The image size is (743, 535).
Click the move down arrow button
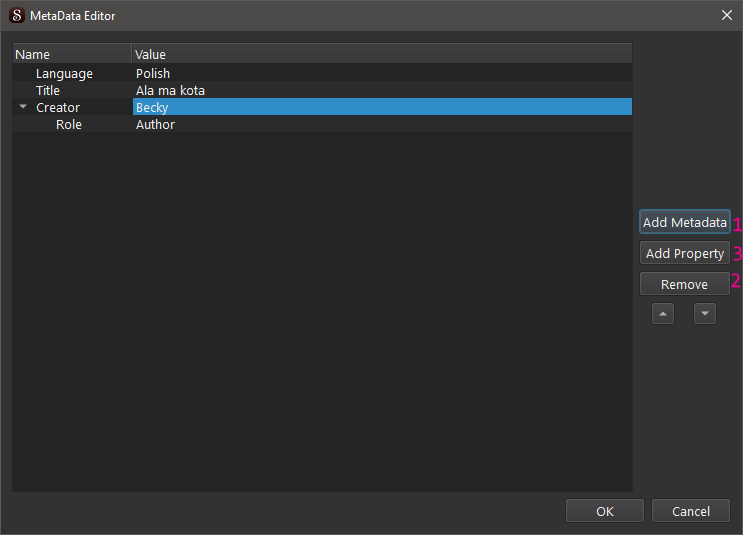705,314
